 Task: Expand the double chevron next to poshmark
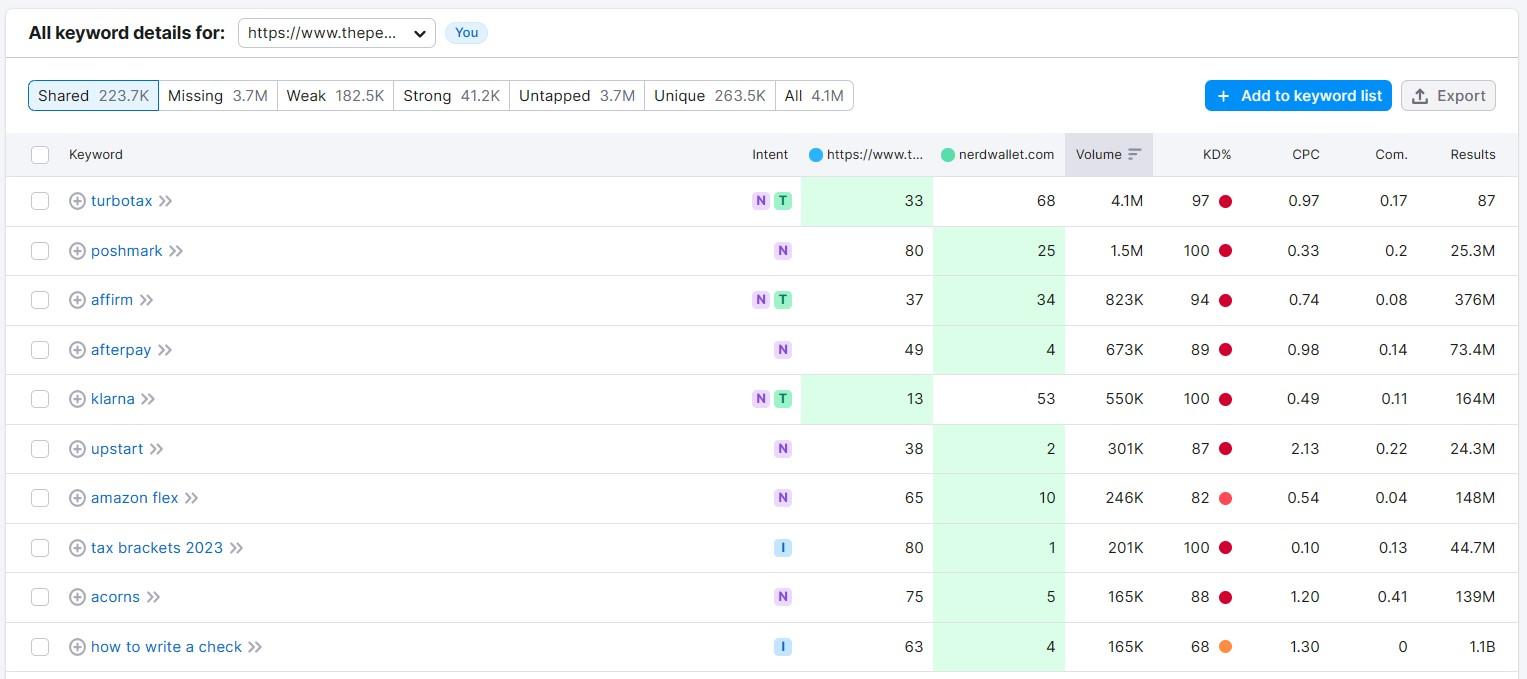(x=176, y=251)
